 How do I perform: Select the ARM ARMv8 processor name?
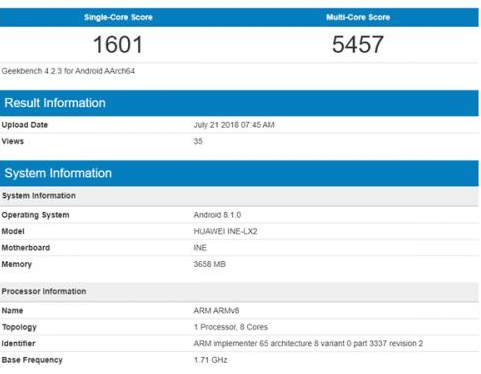(216, 311)
